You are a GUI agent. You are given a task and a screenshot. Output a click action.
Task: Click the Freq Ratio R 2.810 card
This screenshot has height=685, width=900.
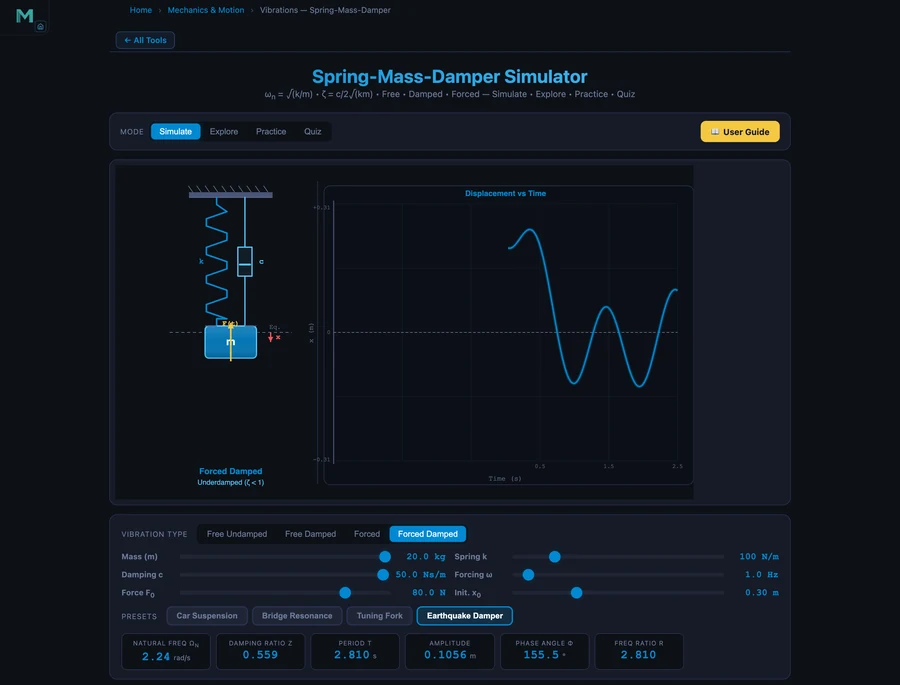pyautogui.click(x=639, y=651)
